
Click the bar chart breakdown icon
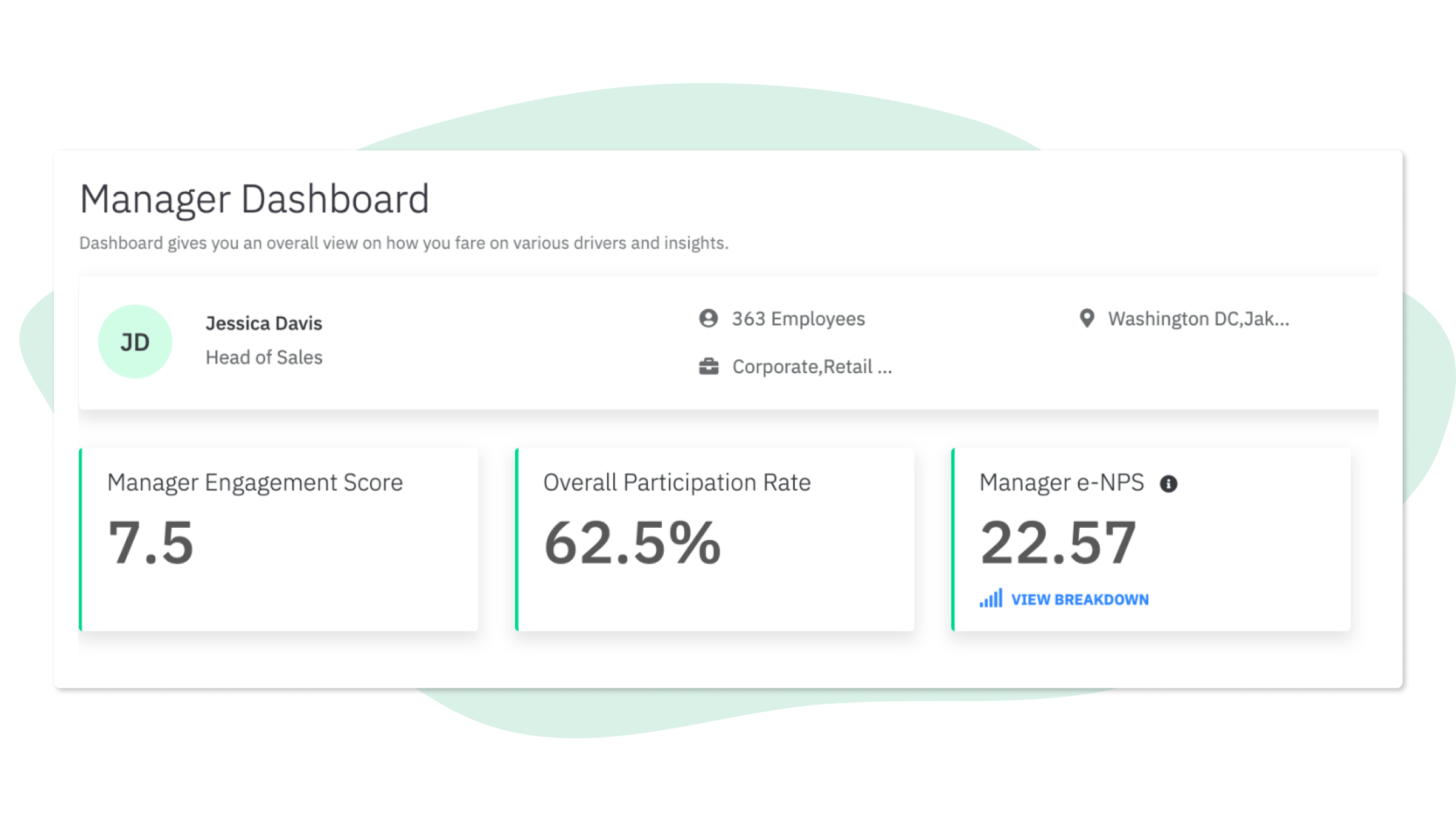tap(991, 599)
